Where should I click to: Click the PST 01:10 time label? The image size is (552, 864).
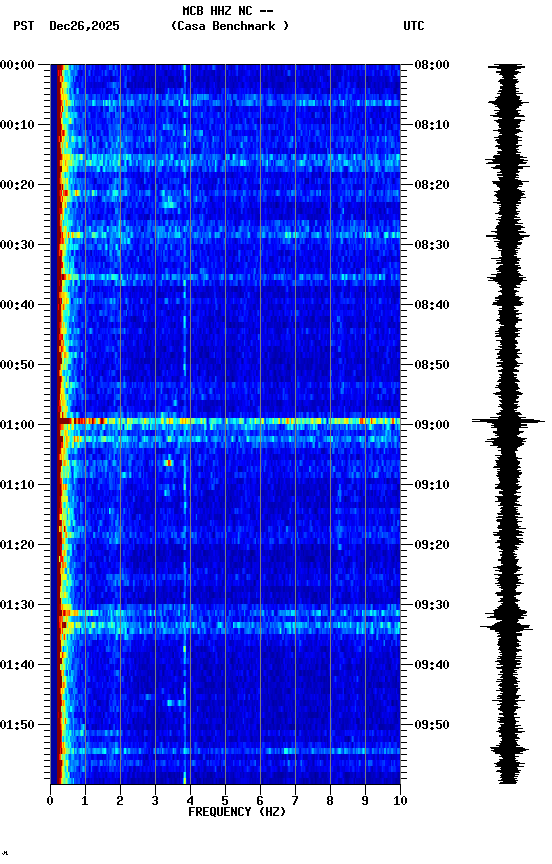[17, 485]
